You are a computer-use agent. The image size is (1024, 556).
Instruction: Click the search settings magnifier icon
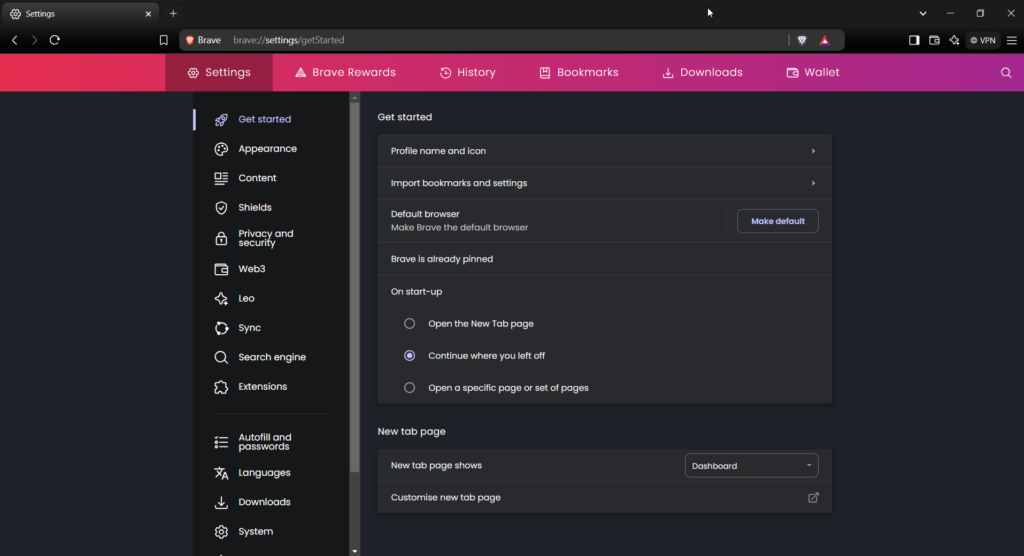(x=1006, y=73)
